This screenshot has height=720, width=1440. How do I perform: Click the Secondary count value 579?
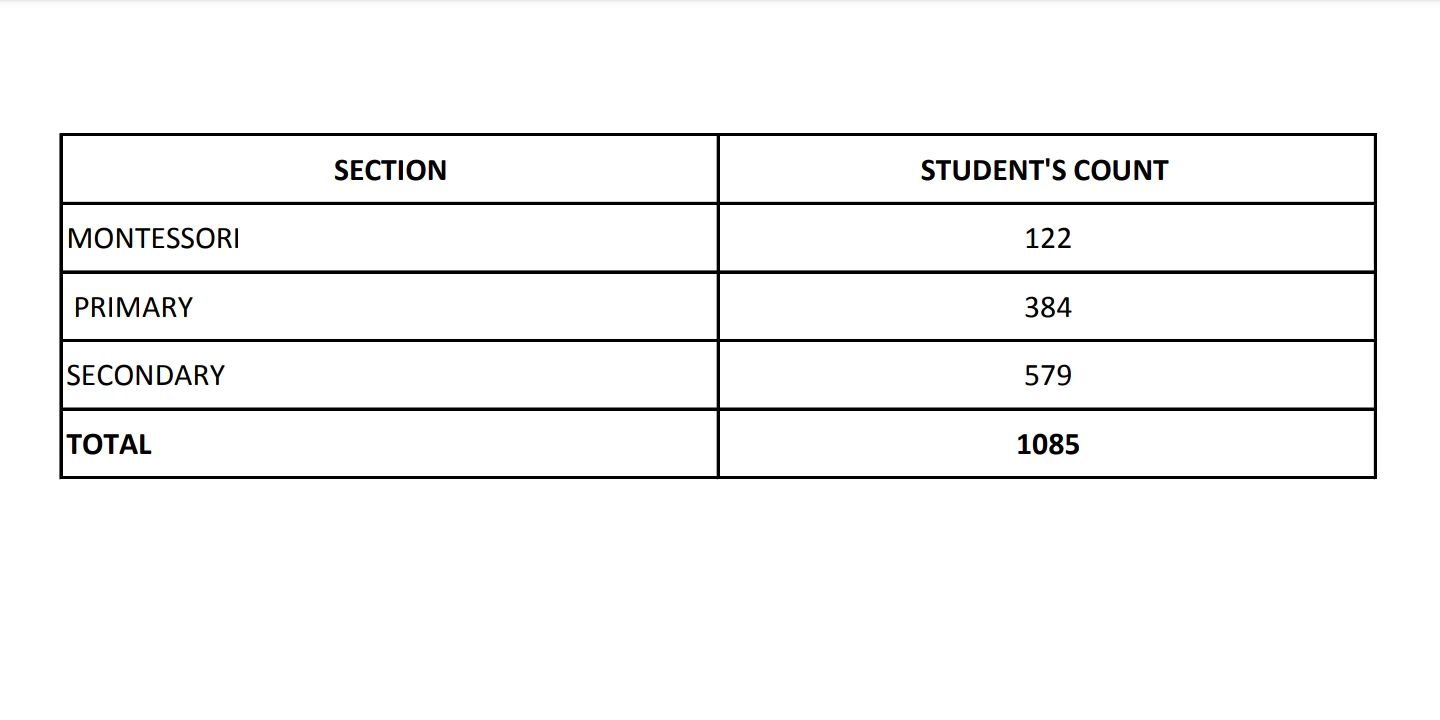click(1047, 375)
